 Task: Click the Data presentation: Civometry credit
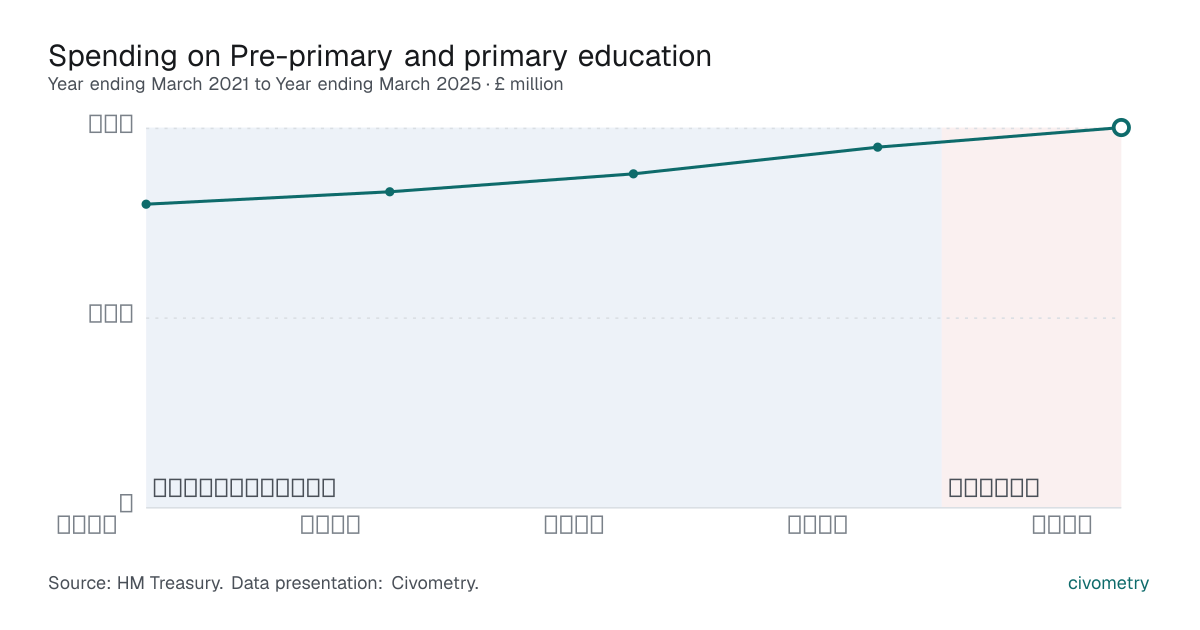click(355, 583)
